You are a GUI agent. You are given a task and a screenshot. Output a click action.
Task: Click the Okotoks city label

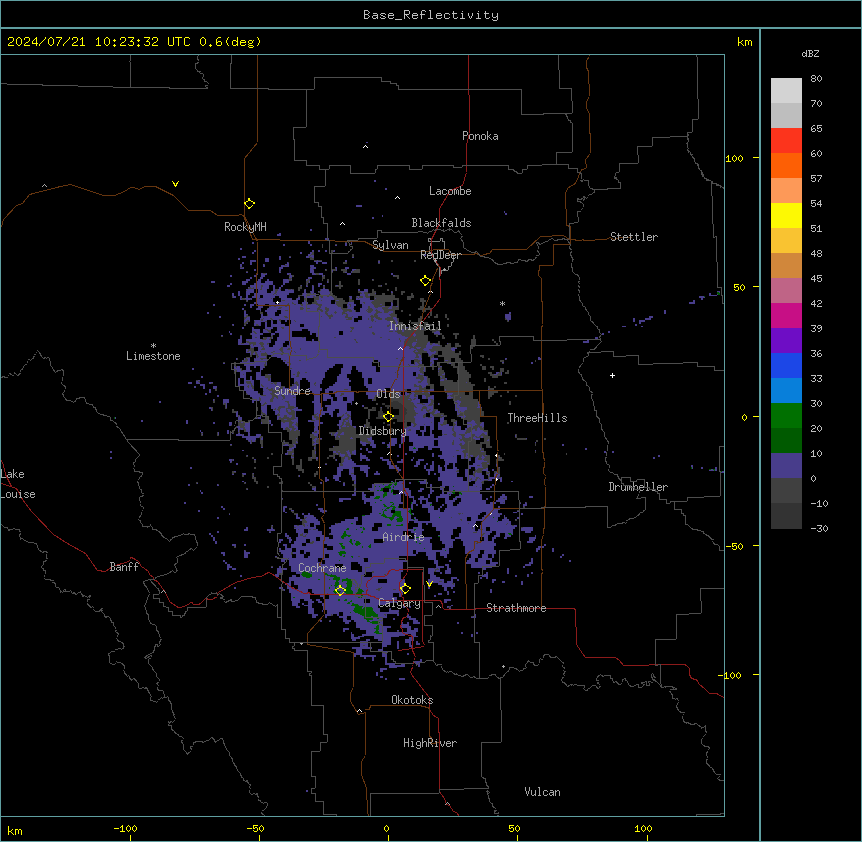tap(412, 700)
